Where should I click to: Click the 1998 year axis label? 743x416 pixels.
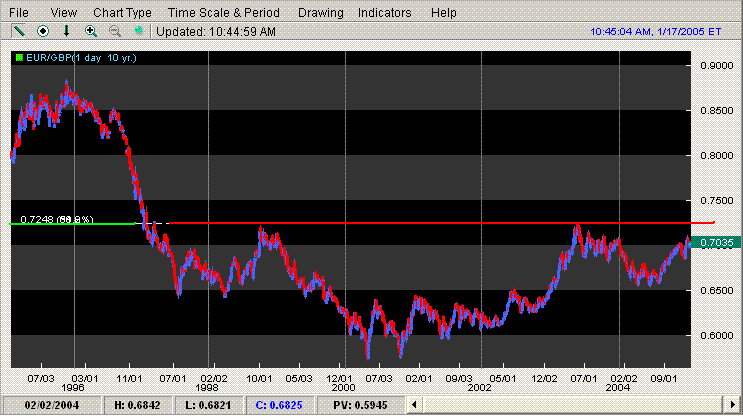[207, 388]
